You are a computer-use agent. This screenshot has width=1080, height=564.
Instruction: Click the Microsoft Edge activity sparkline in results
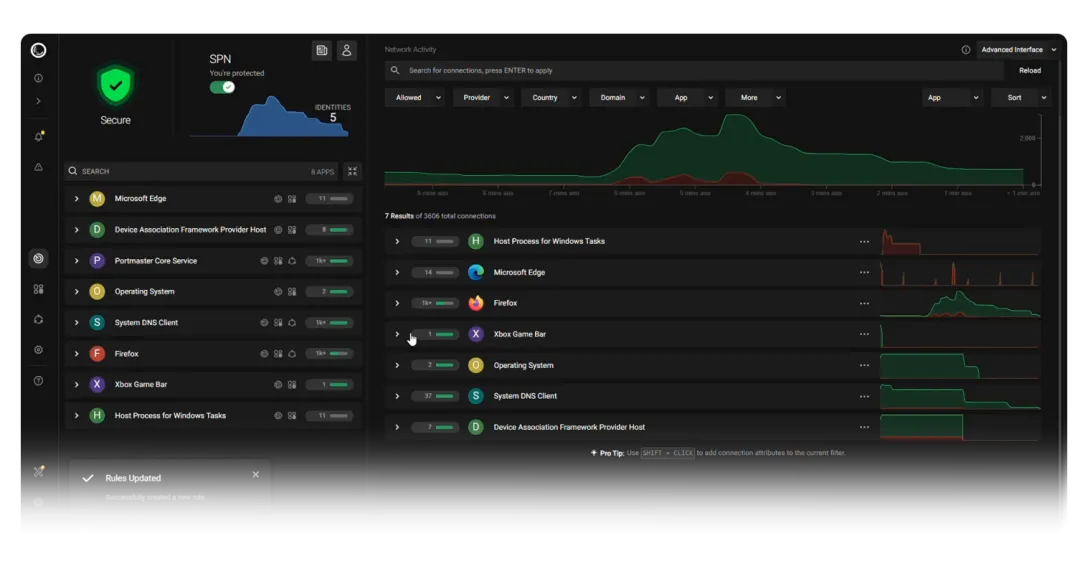(x=960, y=273)
